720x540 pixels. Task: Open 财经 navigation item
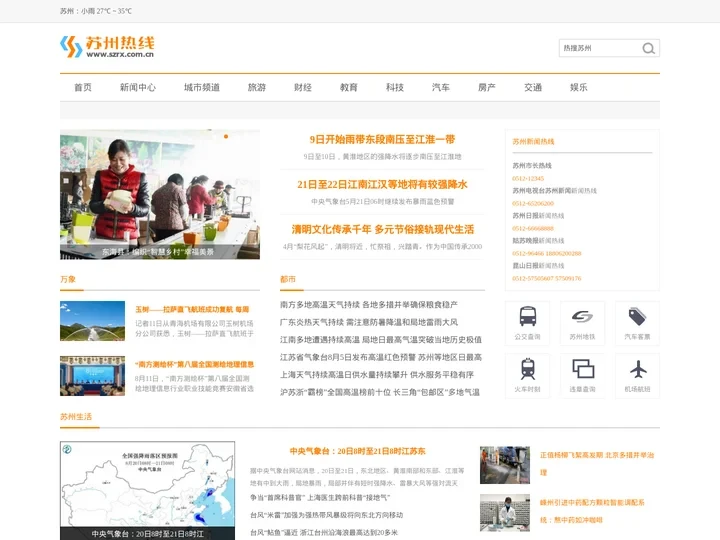303,87
